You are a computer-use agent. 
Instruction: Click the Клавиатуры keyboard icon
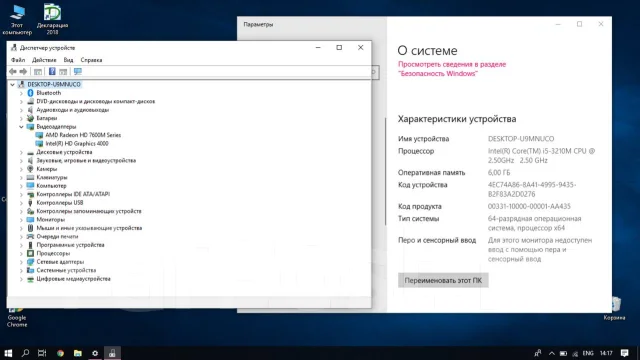pos(30,177)
